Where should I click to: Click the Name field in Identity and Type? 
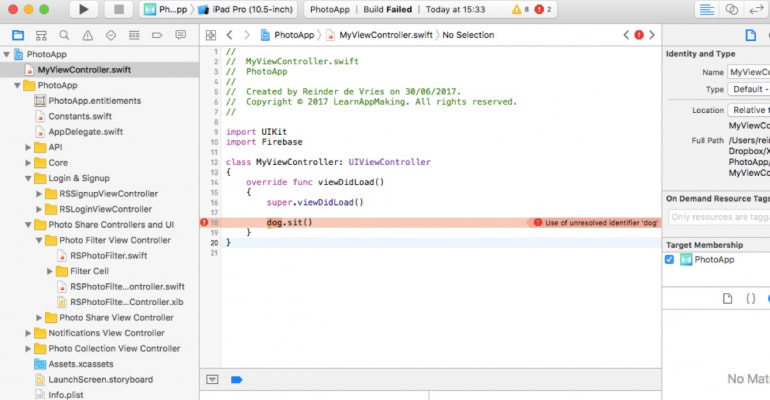[748, 72]
